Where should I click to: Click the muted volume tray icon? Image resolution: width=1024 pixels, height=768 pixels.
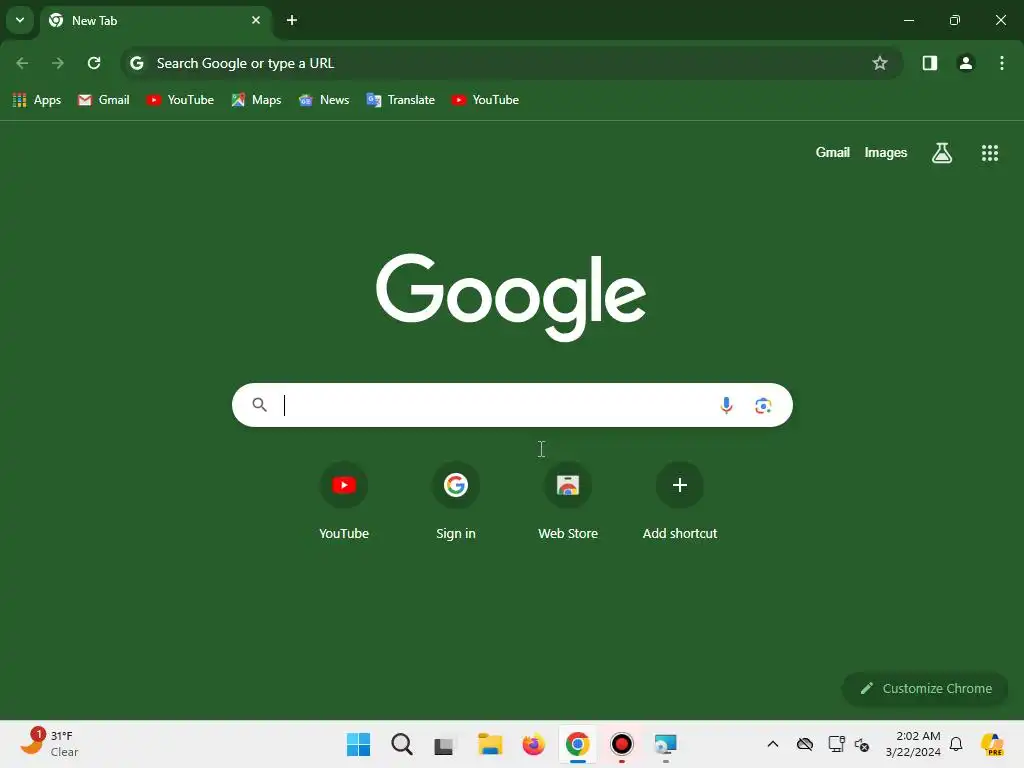pos(862,744)
